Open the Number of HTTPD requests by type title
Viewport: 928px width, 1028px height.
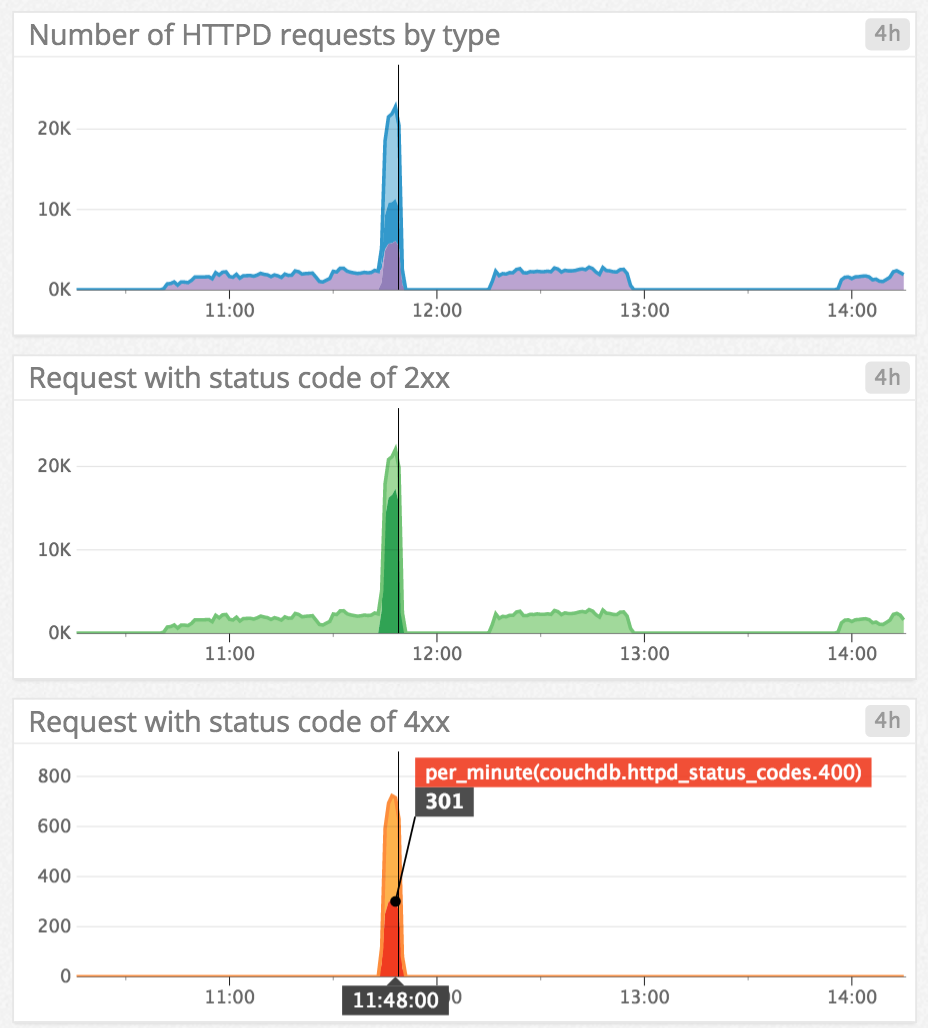pos(265,34)
